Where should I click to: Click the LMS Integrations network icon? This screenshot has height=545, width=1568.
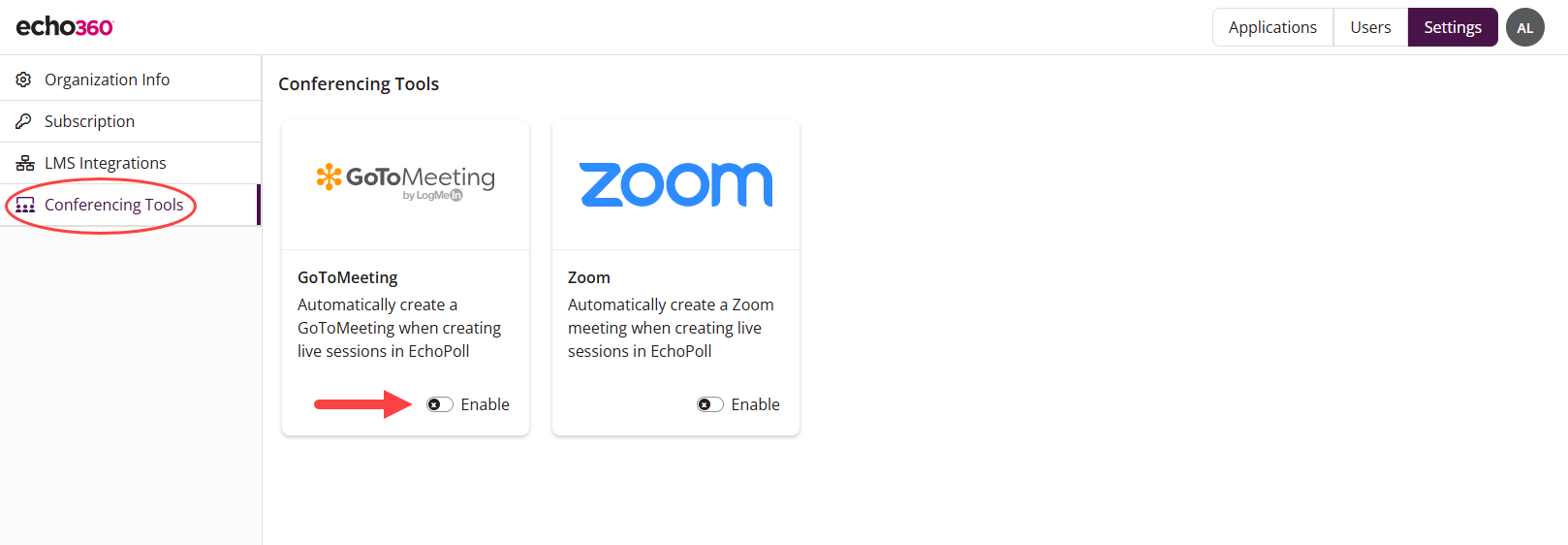click(x=24, y=163)
